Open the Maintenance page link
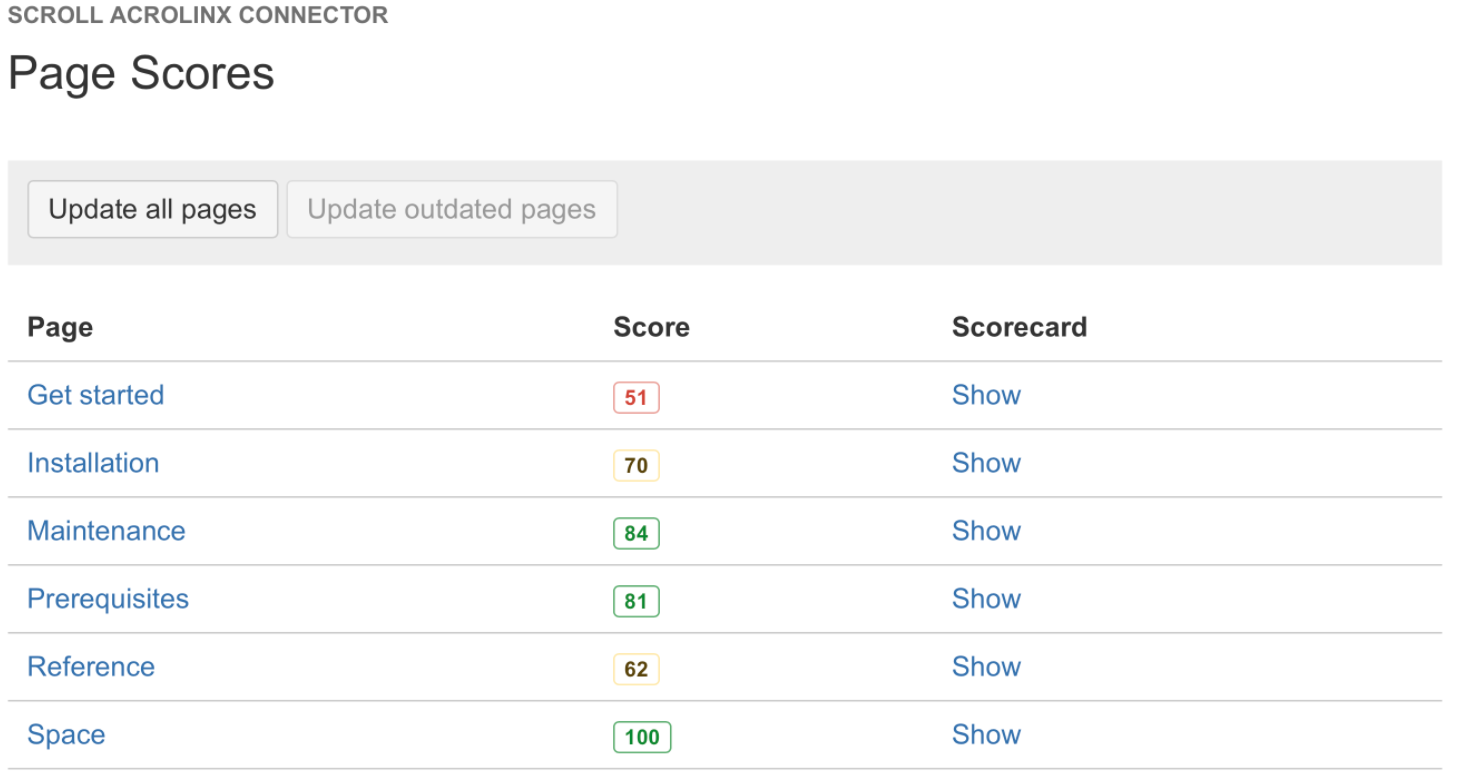The width and height of the screenshot is (1460, 778). coord(106,531)
